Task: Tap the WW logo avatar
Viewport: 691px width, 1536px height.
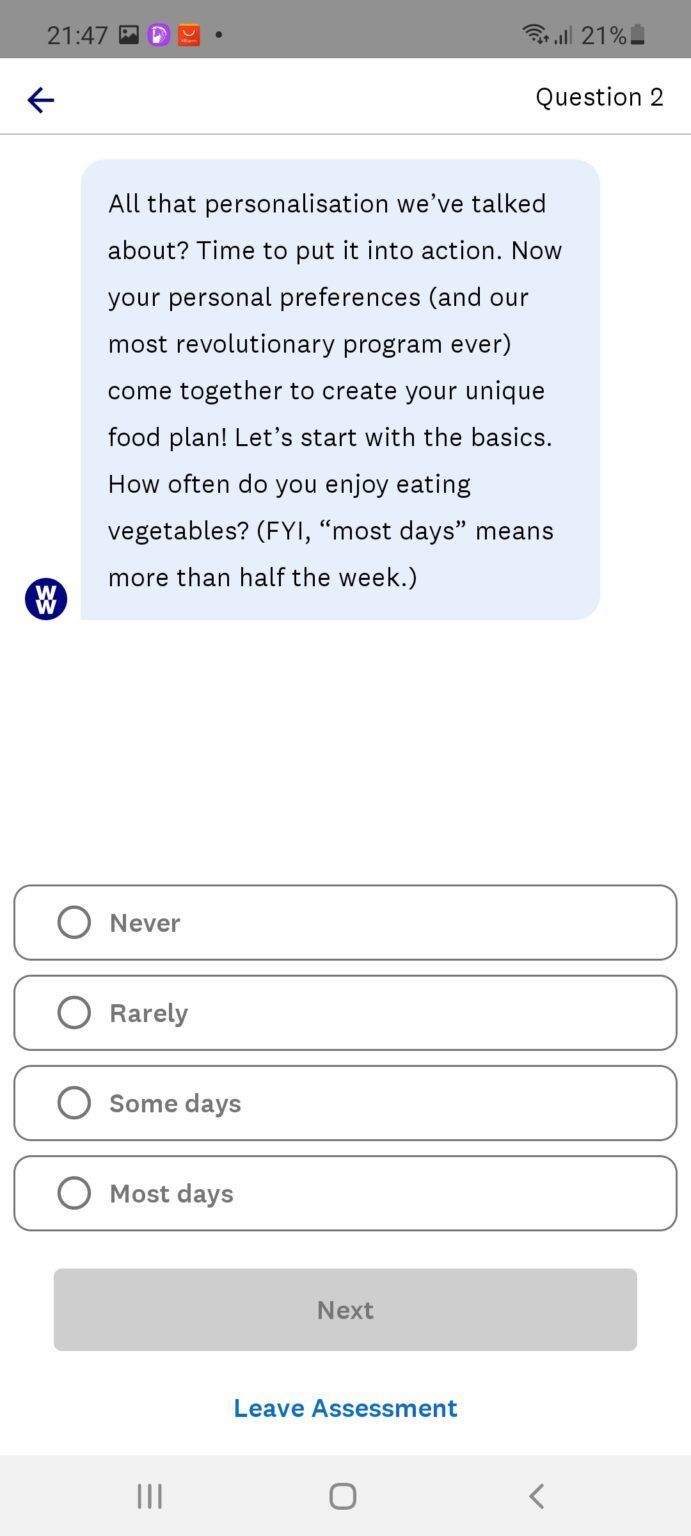Action: click(x=45, y=598)
